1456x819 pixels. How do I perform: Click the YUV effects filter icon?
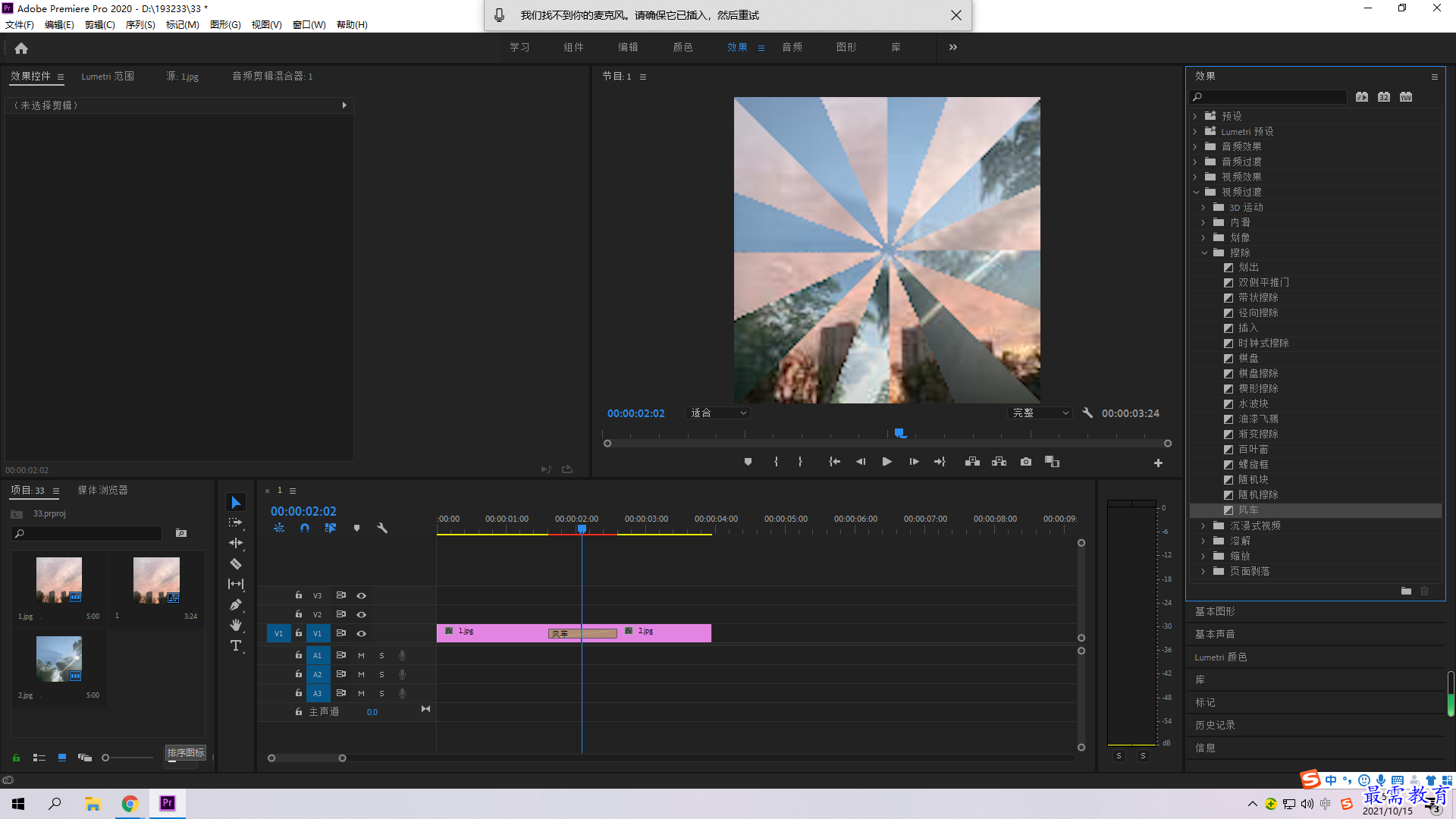click(x=1406, y=97)
